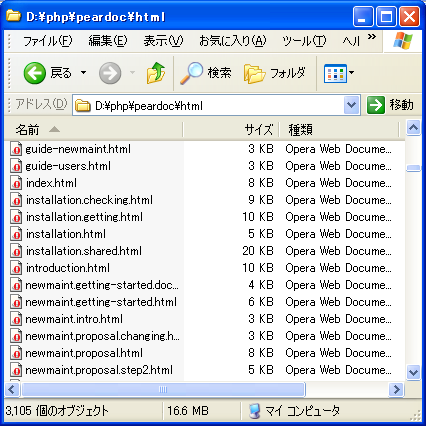Open the address bar dropdown list
Image resolution: width=426 pixels, height=426 pixels.
tap(352, 105)
